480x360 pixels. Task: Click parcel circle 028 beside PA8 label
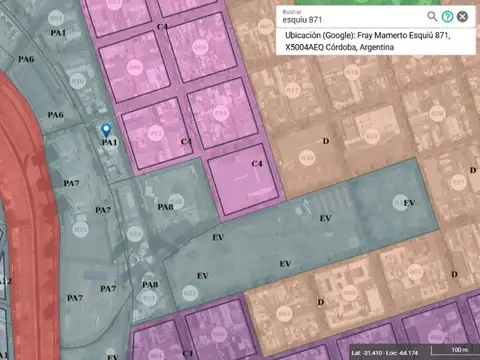click(x=176, y=202)
